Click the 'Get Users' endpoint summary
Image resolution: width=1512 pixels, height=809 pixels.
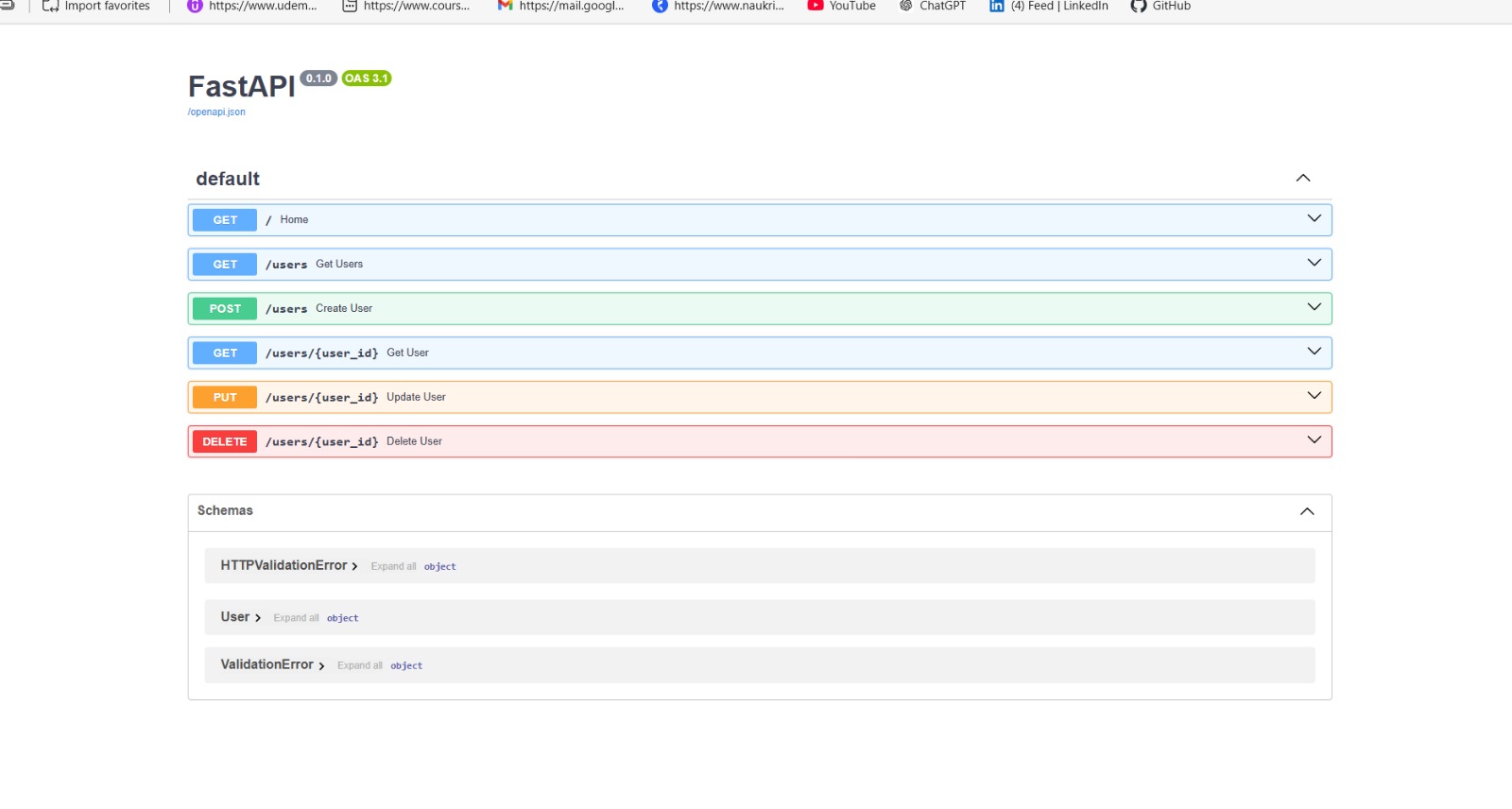pyautogui.click(x=339, y=264)
